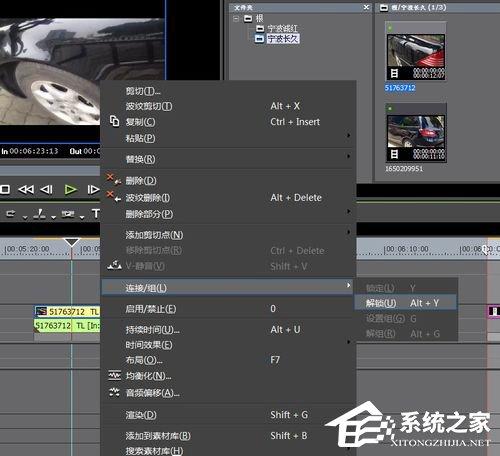Click the red X icon beside 删除(D)

click(x=113, y=179)
